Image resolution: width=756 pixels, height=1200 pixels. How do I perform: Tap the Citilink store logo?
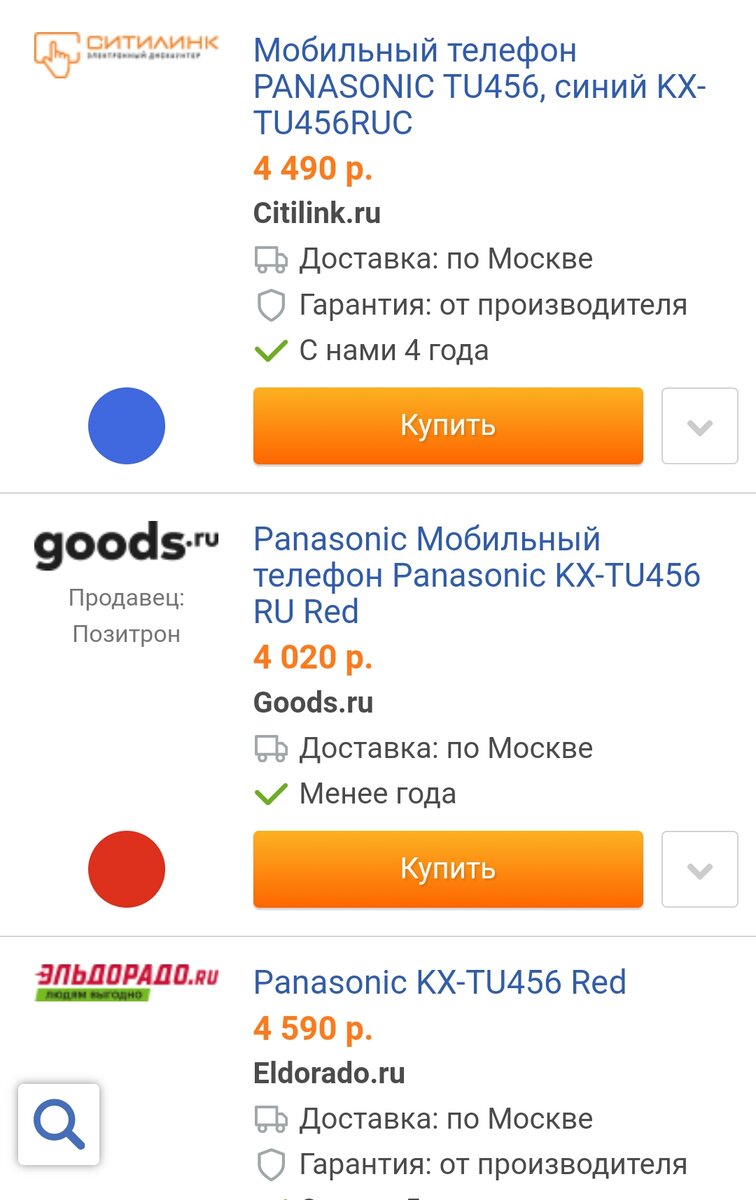point(126,54)
